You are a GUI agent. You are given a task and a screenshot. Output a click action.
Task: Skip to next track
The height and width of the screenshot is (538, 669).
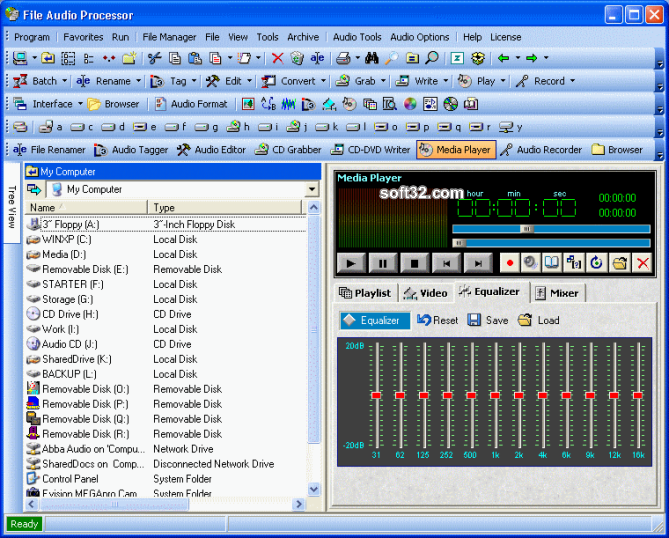pos(478,263)
